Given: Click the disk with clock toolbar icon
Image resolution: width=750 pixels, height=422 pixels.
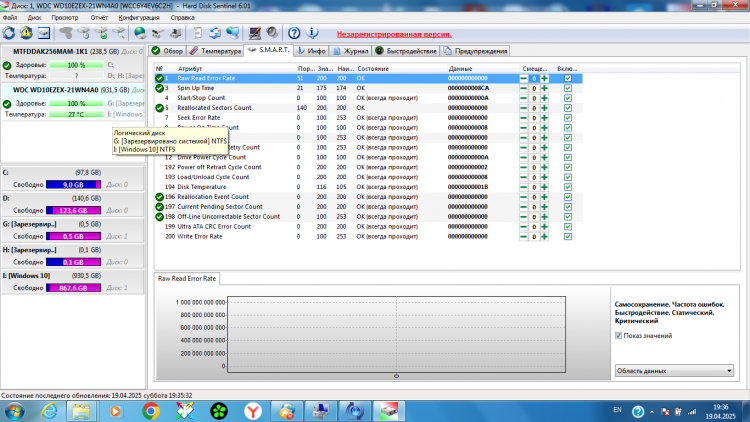Looking at the screenshot, I should tap(84, 33).
